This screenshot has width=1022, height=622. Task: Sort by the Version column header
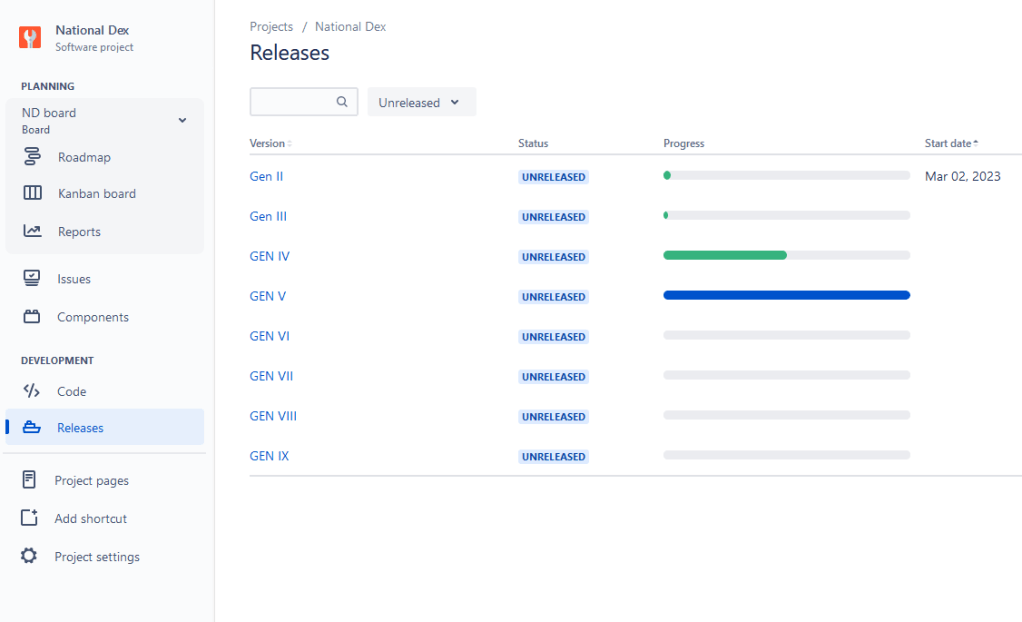click(269, 144)
